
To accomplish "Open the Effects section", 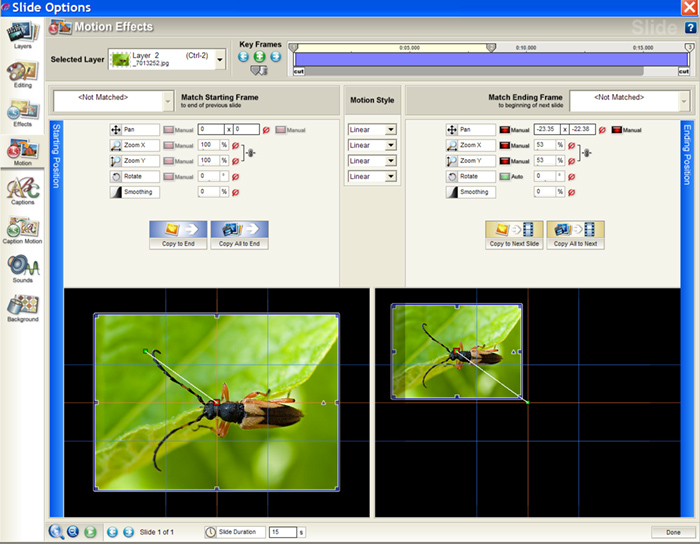I will (22, 113).
